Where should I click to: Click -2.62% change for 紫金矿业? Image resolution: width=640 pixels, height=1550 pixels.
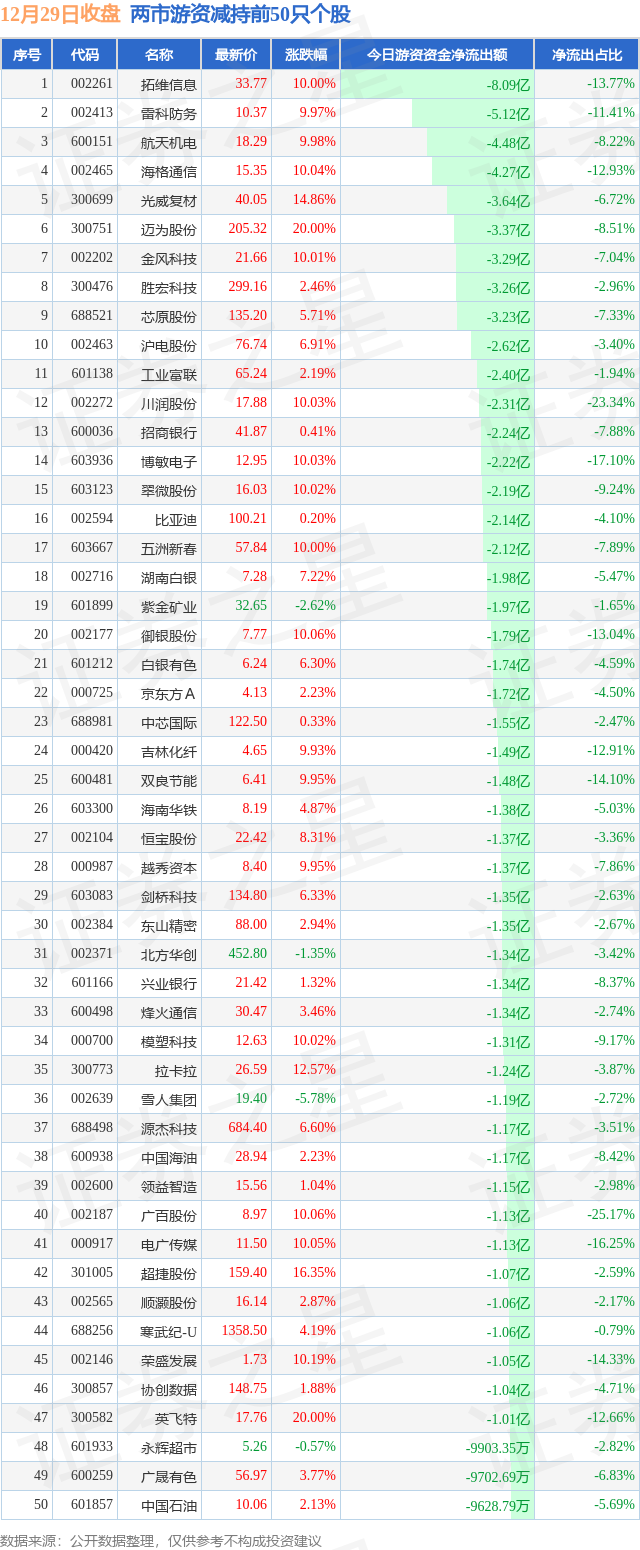tap(314, 606)
